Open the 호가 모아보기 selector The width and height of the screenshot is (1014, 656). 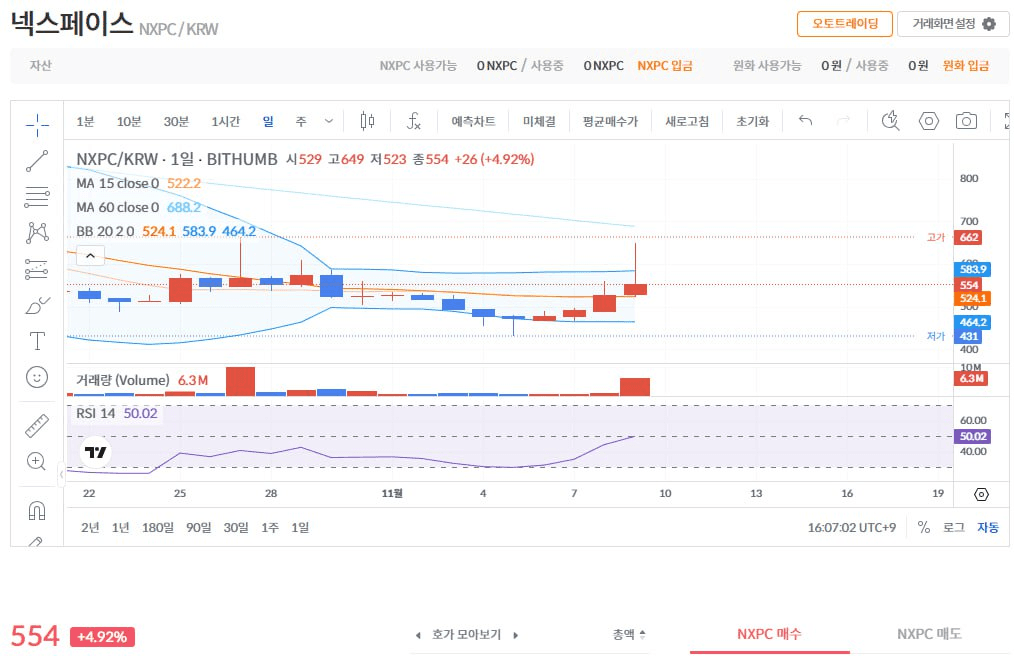point(467,634)
